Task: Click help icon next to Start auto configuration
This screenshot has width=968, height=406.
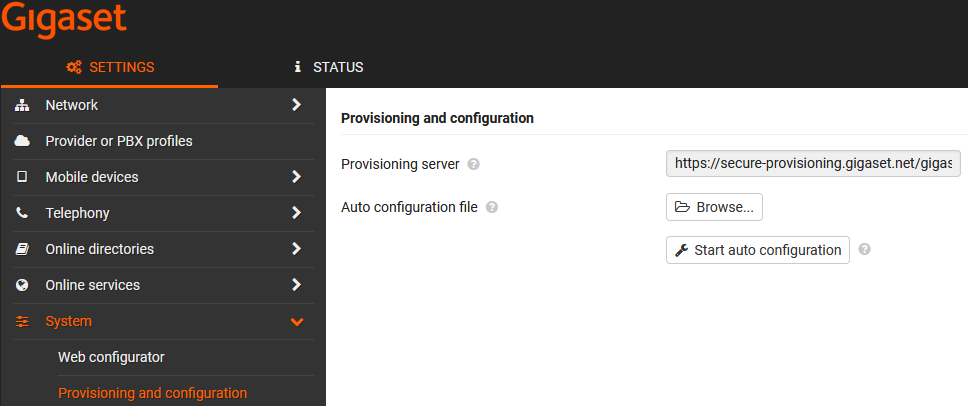Action: [865, 250]
